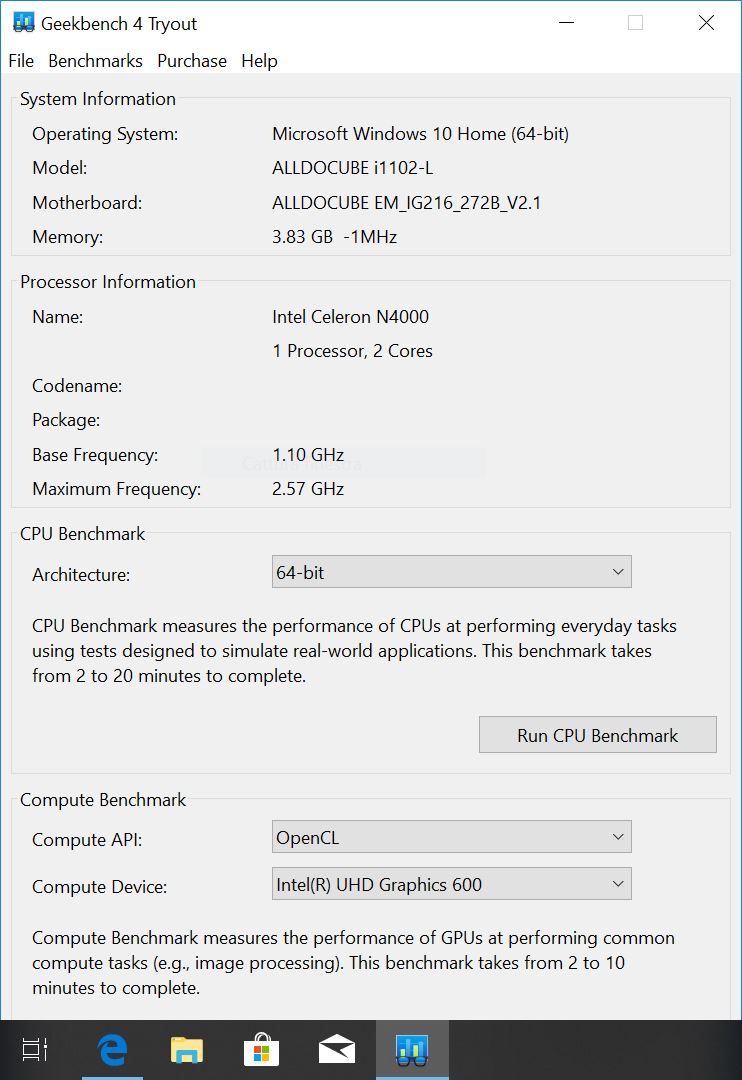Click the ALLDOCUBE i1102-L model value

352,167
